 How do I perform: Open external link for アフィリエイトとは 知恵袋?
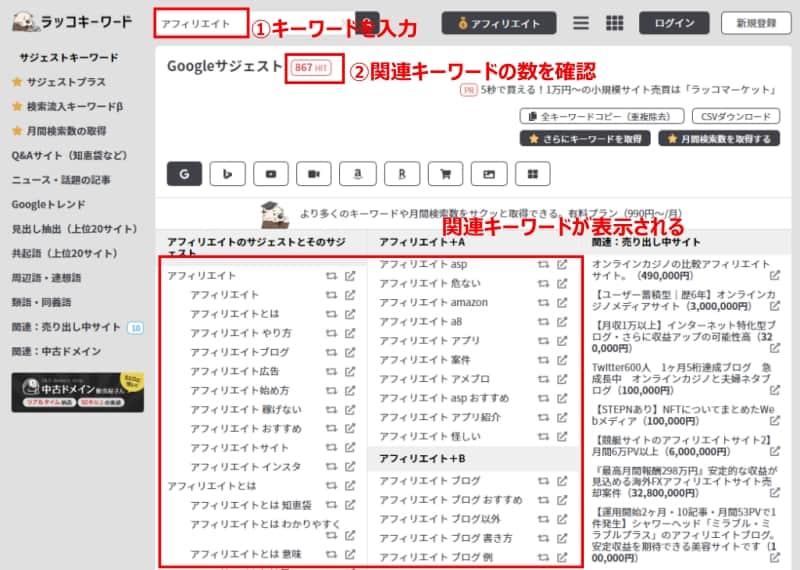click(350, 505)
